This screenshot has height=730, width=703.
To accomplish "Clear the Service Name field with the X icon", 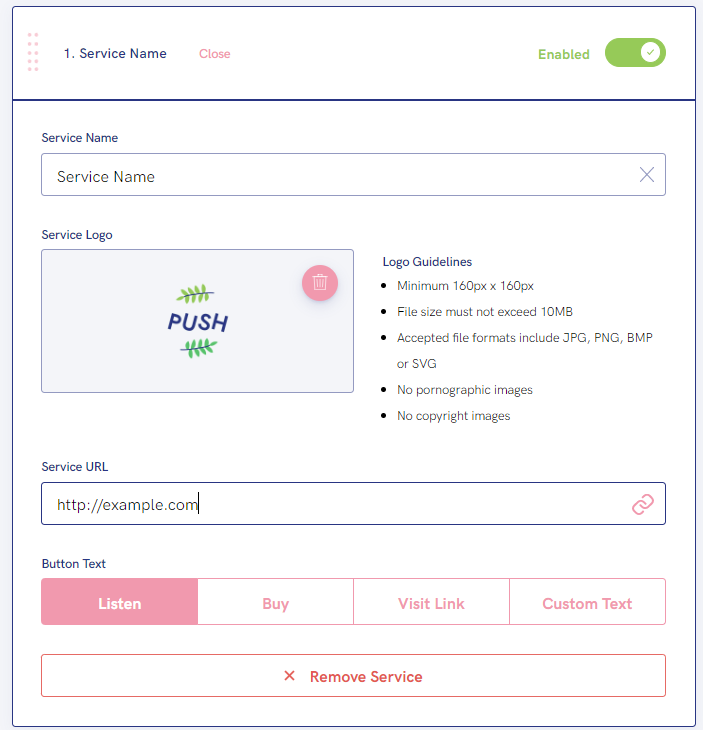I will point(647,175).
